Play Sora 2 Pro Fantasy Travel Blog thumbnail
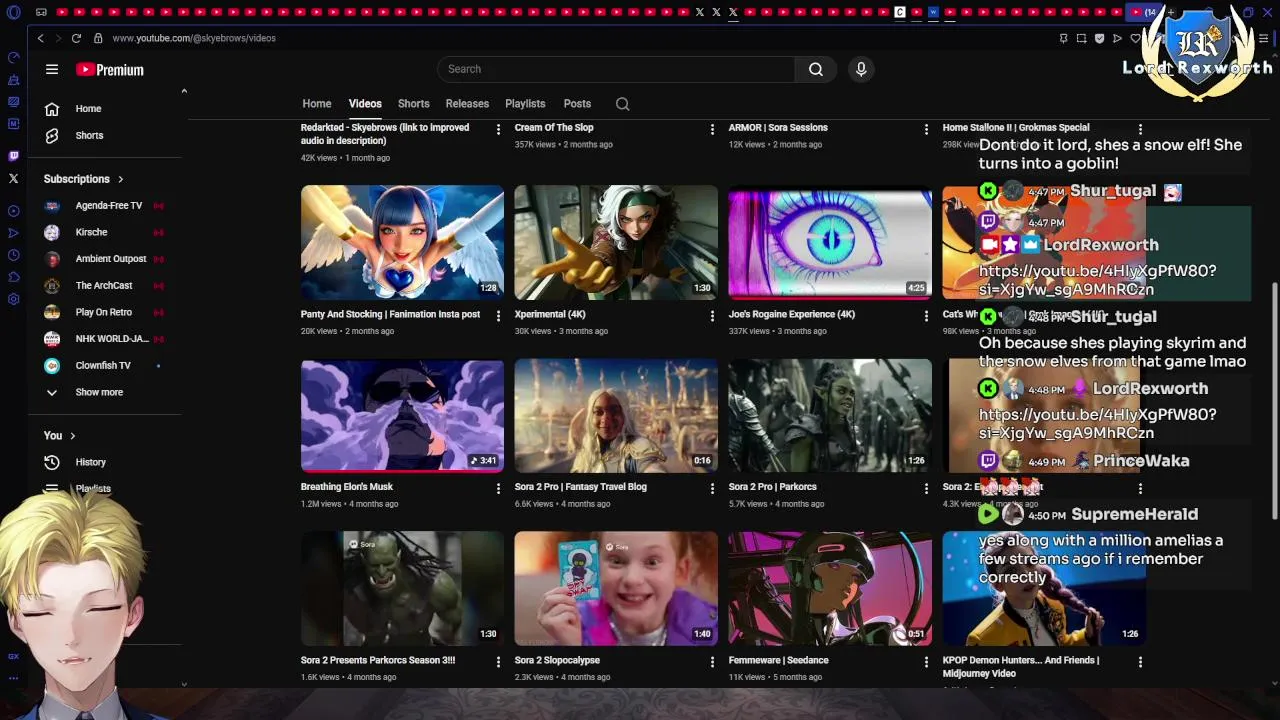Screen dimensions: 1280x720 coord(616,415)
